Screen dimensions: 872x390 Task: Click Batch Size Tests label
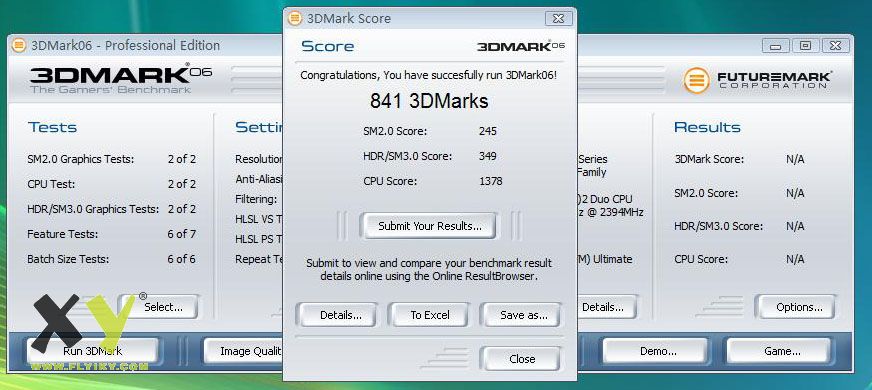pos(68,259)
